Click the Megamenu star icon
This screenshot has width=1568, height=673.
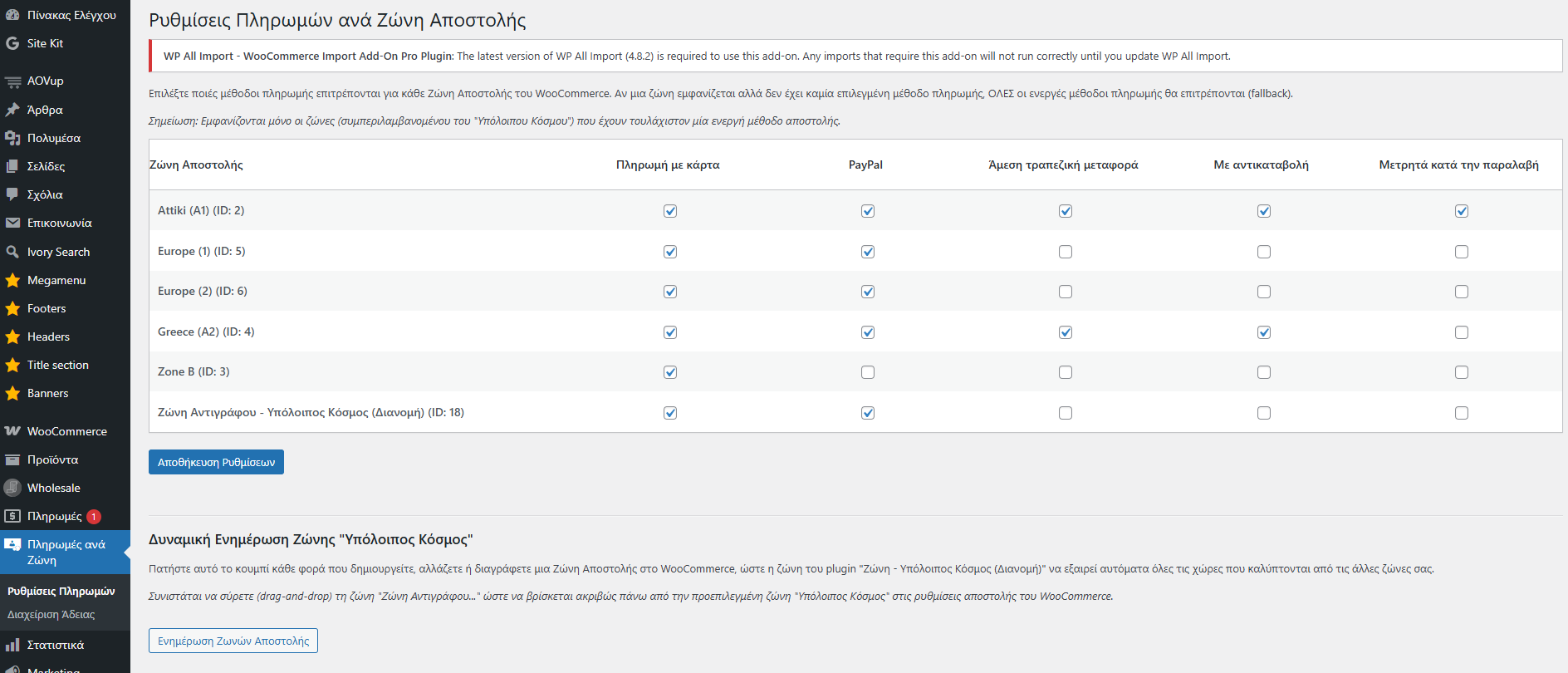pos(12,280)
